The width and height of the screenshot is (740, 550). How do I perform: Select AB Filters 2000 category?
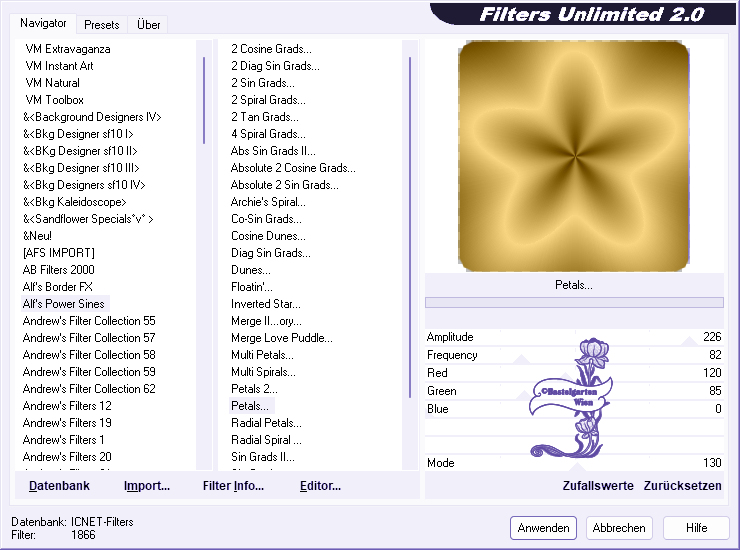tap(59, 270)
